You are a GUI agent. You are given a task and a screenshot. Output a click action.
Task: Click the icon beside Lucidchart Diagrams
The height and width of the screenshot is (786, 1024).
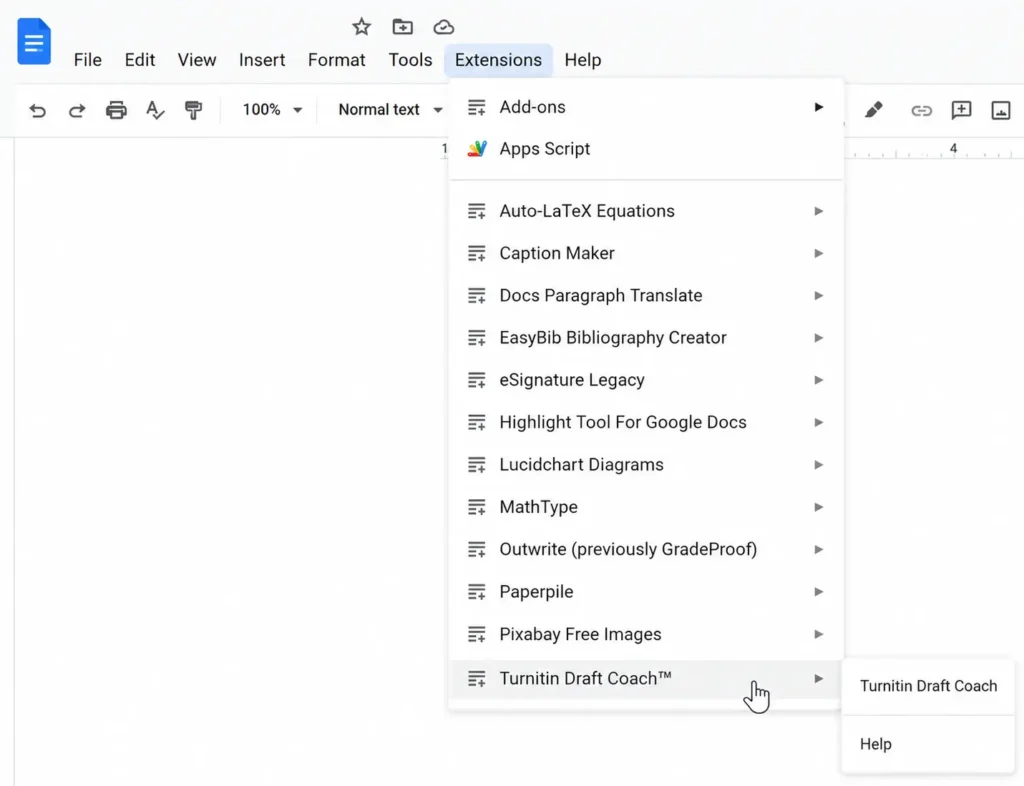(477, 465)
